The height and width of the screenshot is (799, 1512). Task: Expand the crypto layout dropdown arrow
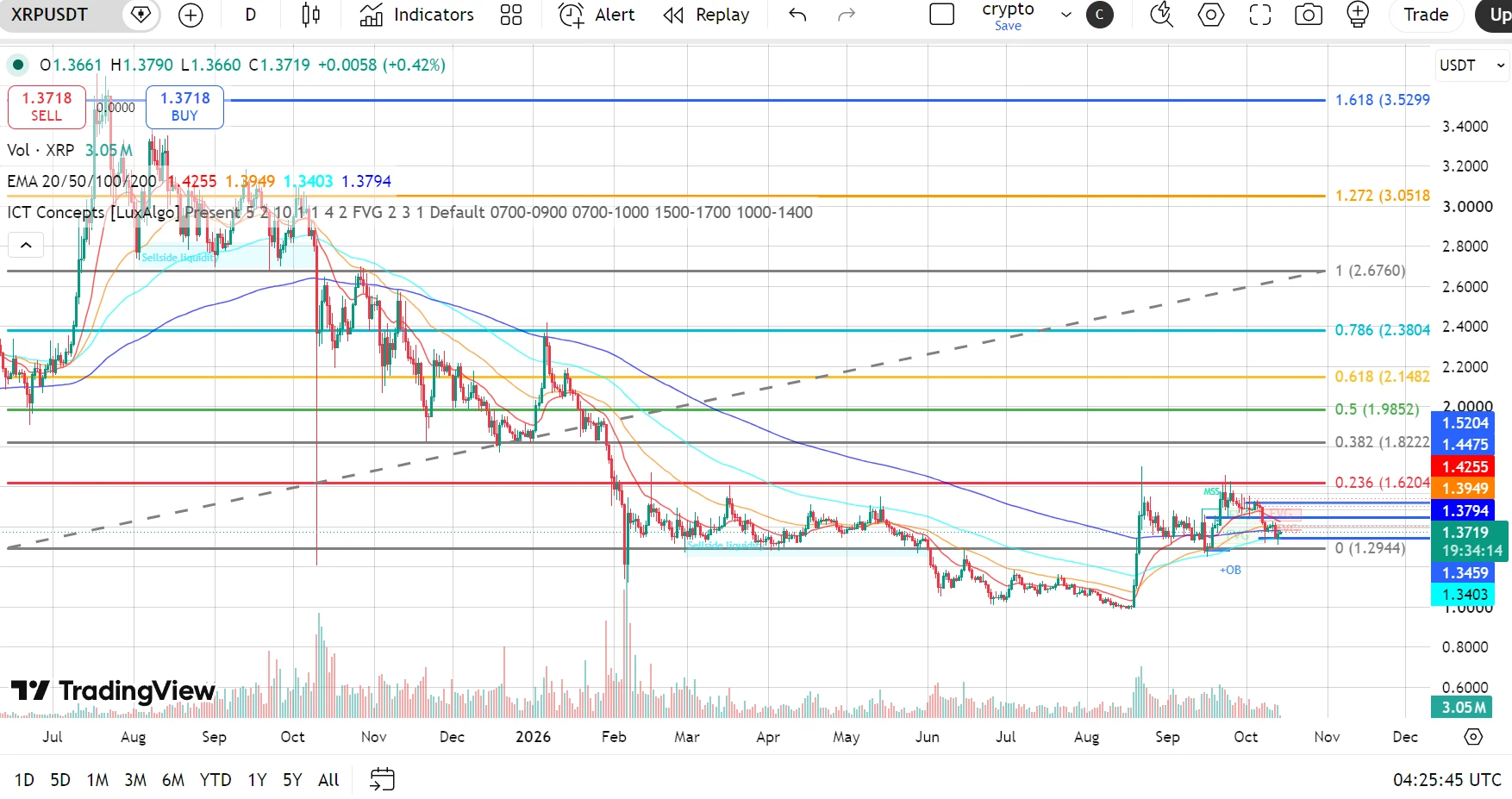[x=1066, y=15]
